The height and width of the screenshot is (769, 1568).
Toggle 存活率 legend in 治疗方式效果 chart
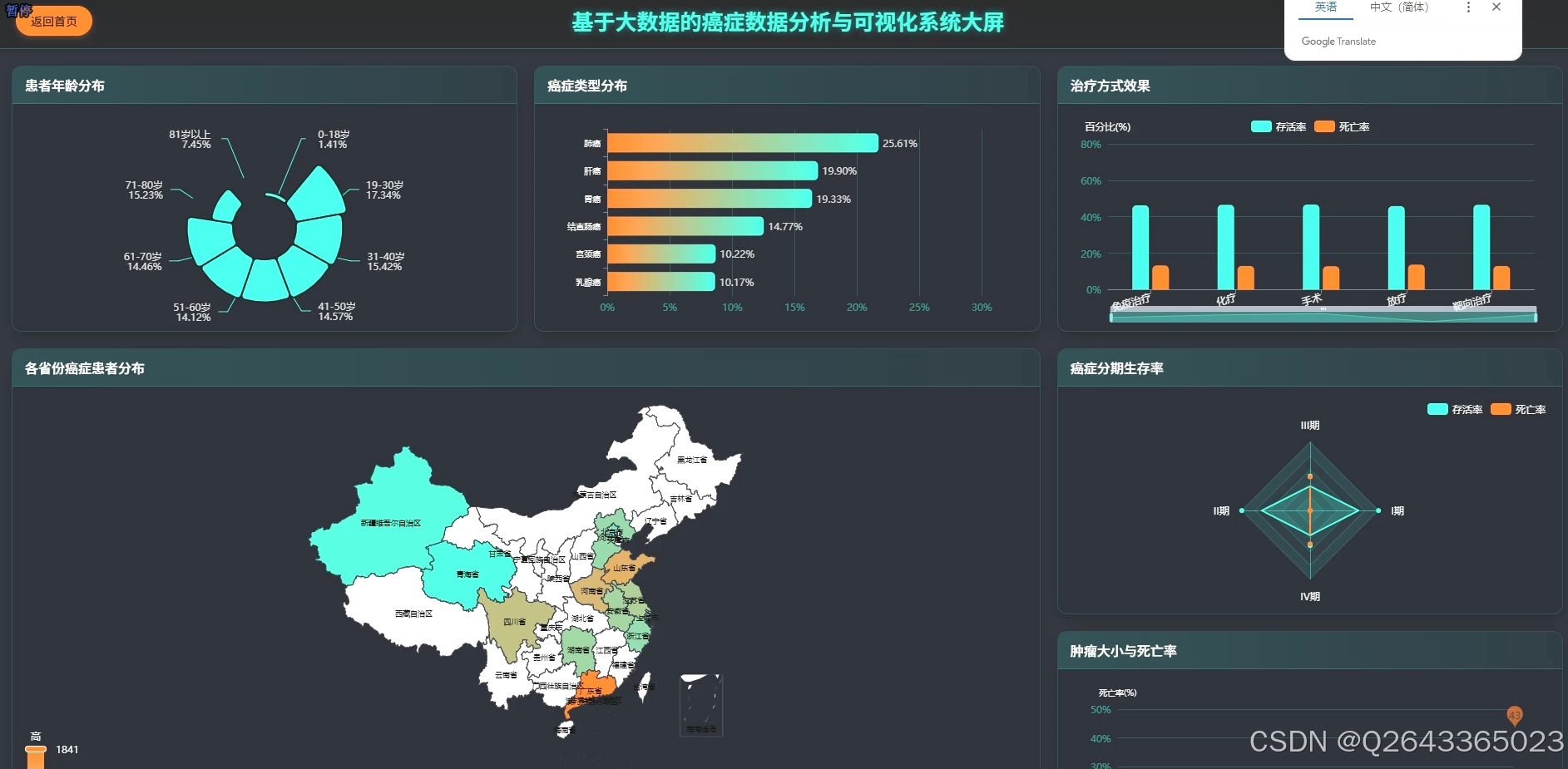click(1279, 126)
